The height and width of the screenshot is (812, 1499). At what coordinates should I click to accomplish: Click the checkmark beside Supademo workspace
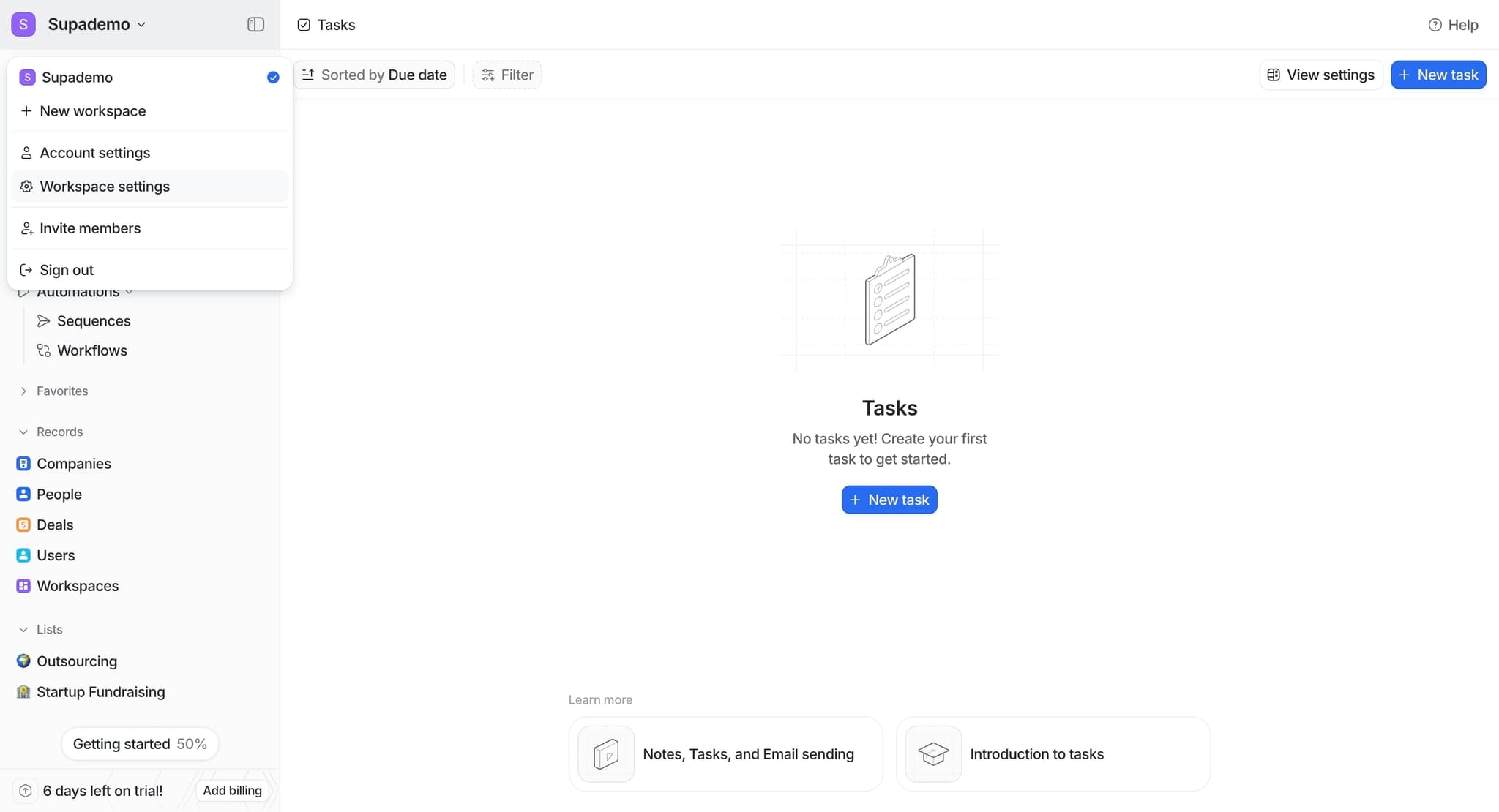tap(272, 77)
